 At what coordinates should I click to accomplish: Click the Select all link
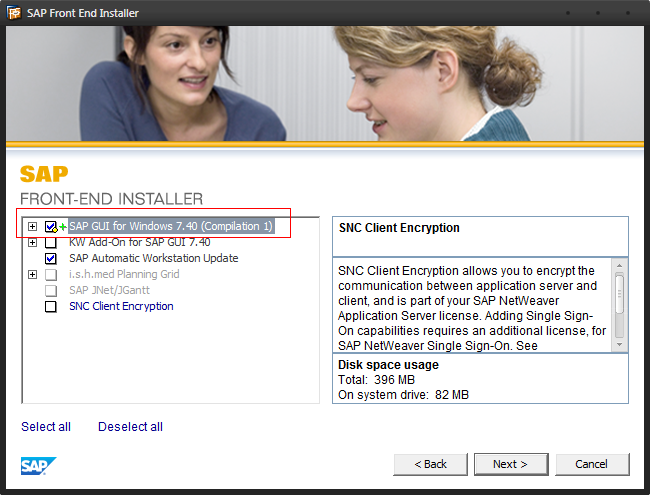click(46, 427)
